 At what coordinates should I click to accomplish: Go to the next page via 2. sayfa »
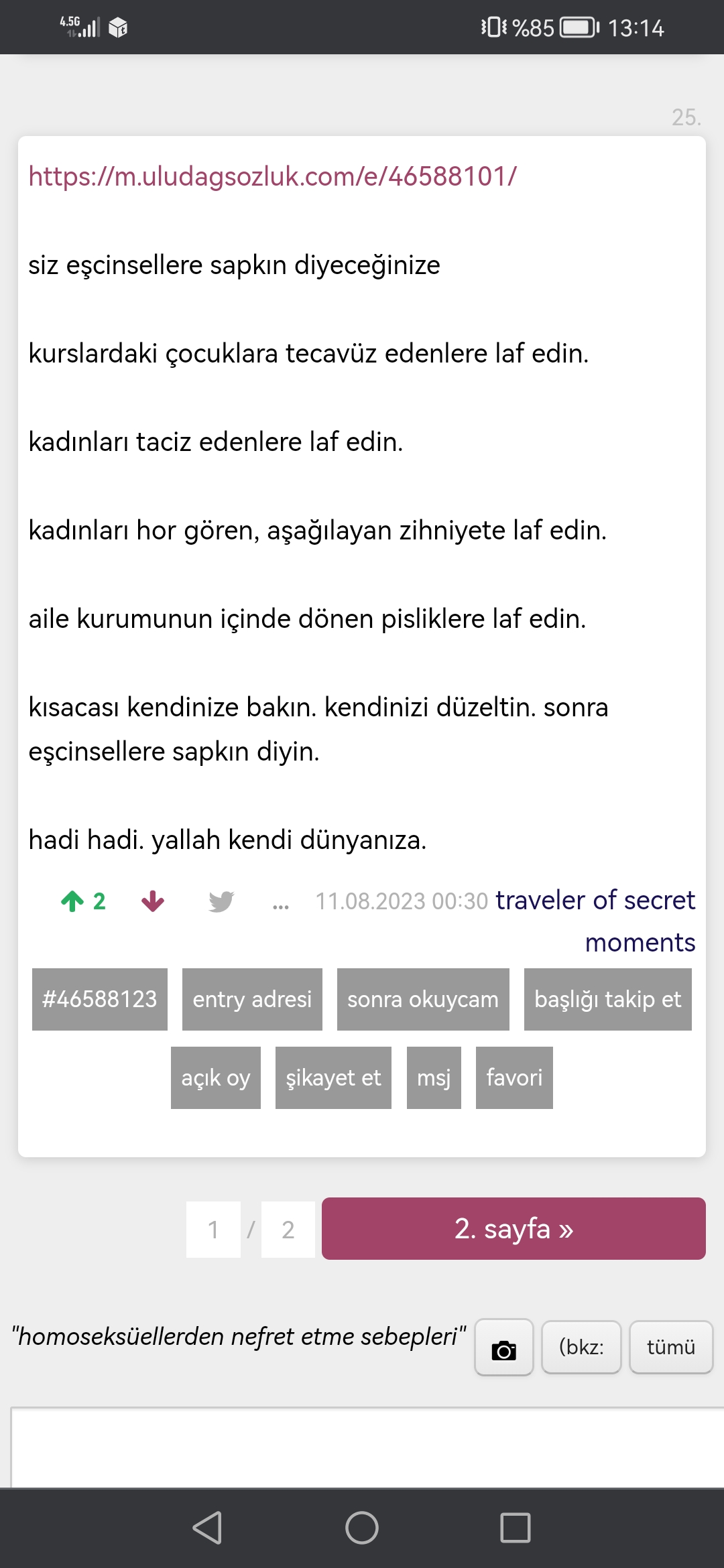tap(514, 1228)
